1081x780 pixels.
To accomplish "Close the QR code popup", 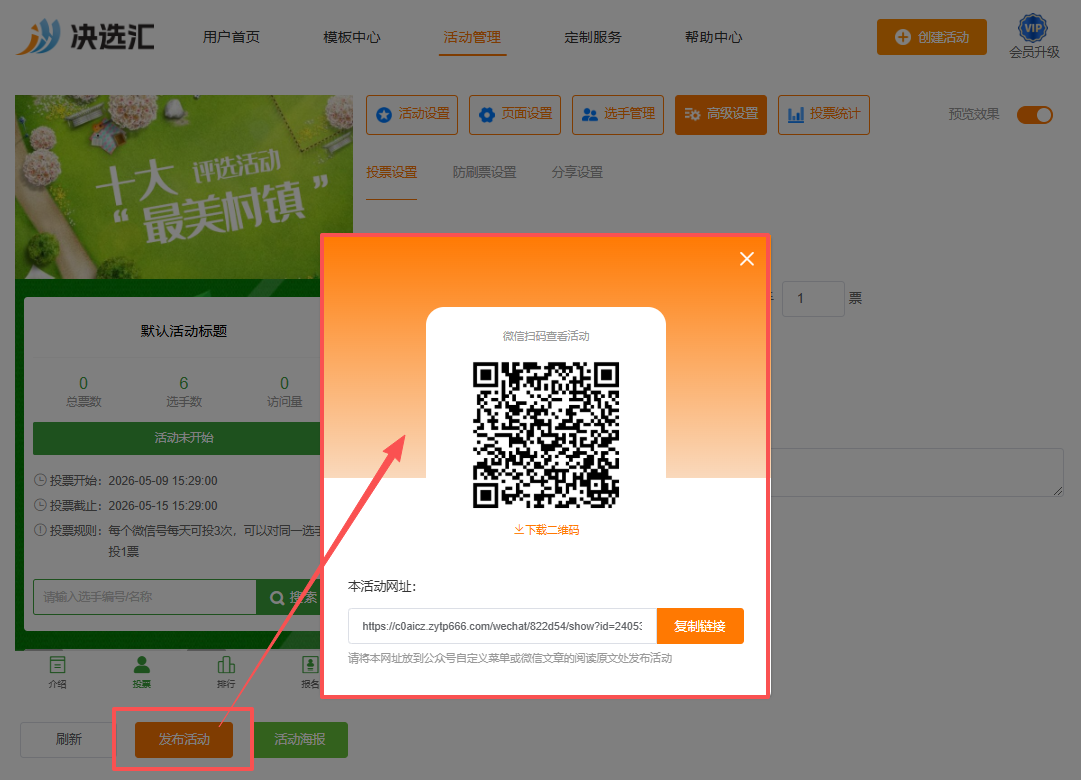I will (747, 259).
